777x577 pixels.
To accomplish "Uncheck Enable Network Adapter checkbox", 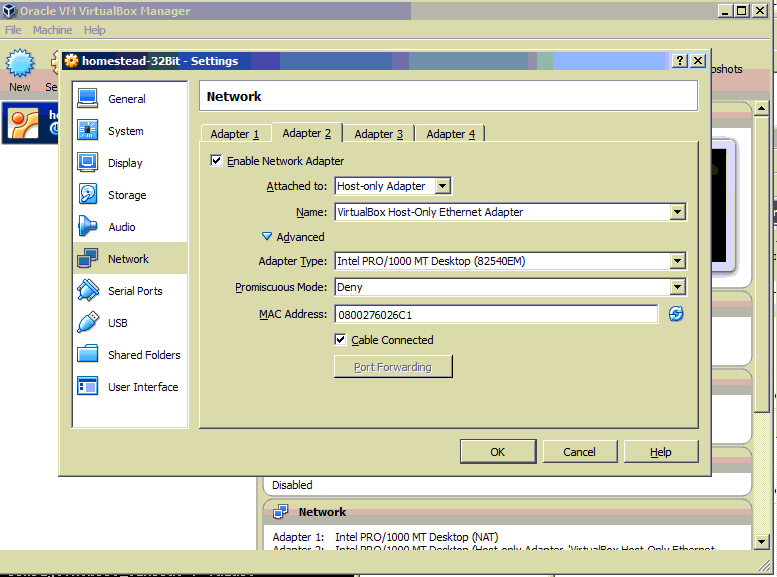I will pos(216,160).
